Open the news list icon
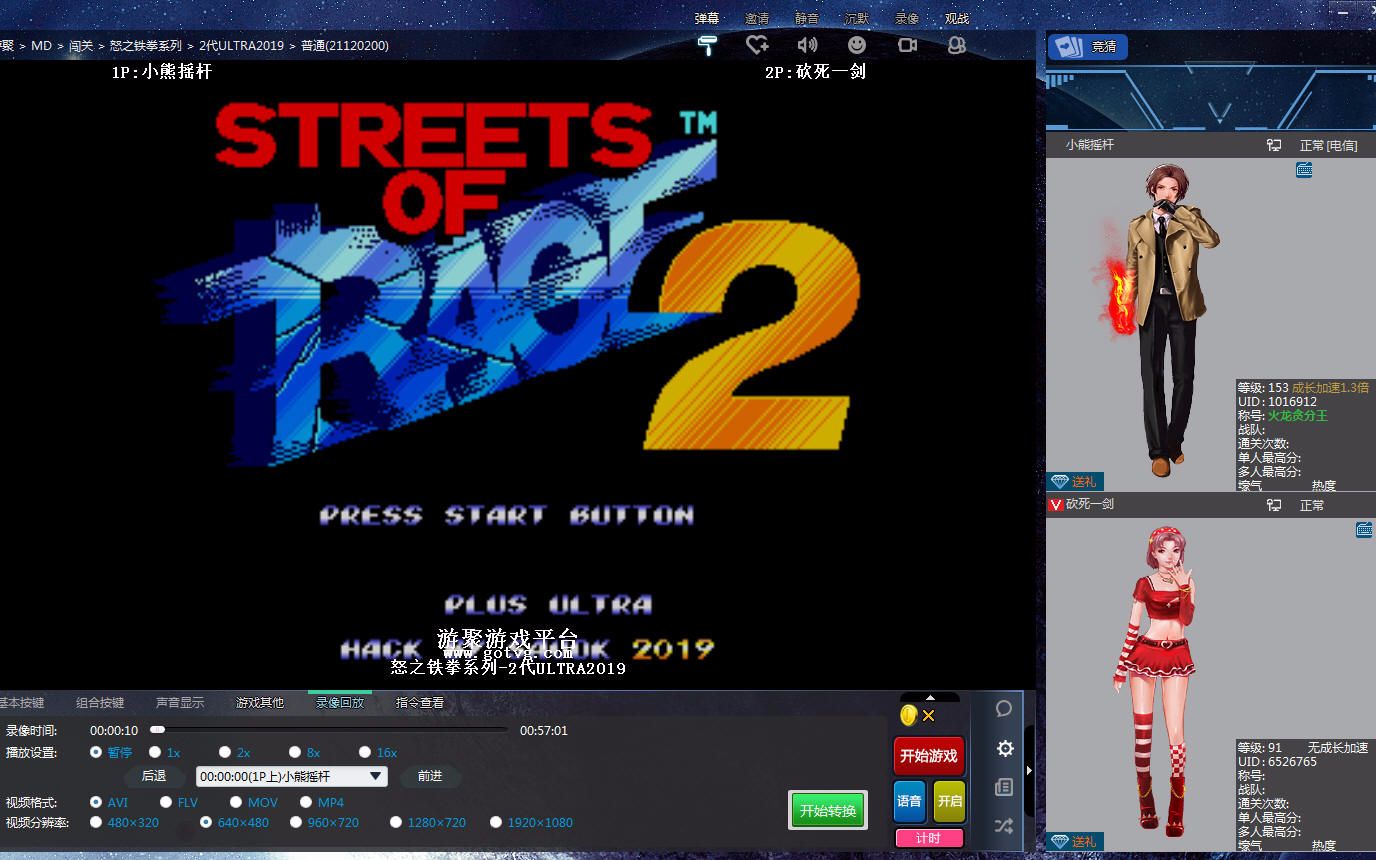The image size is (1376, 860). pyautogui.click(x=1004, y=788)
